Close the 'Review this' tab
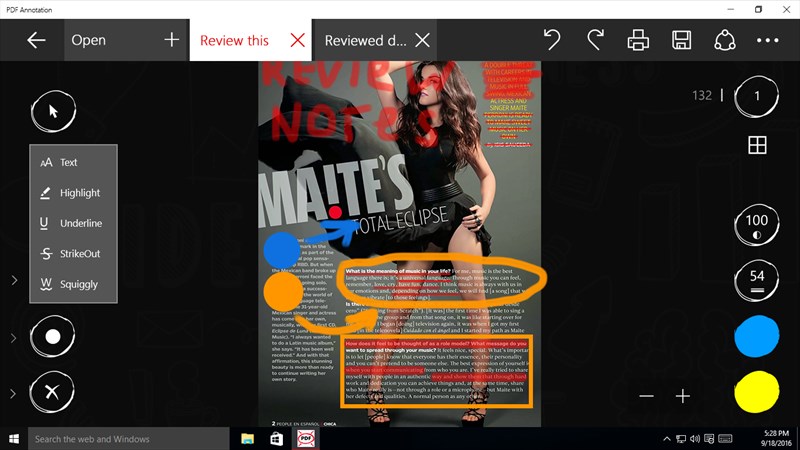Image resolution: width=800 pixels, height=450 pixels. [x=297, y=40]
